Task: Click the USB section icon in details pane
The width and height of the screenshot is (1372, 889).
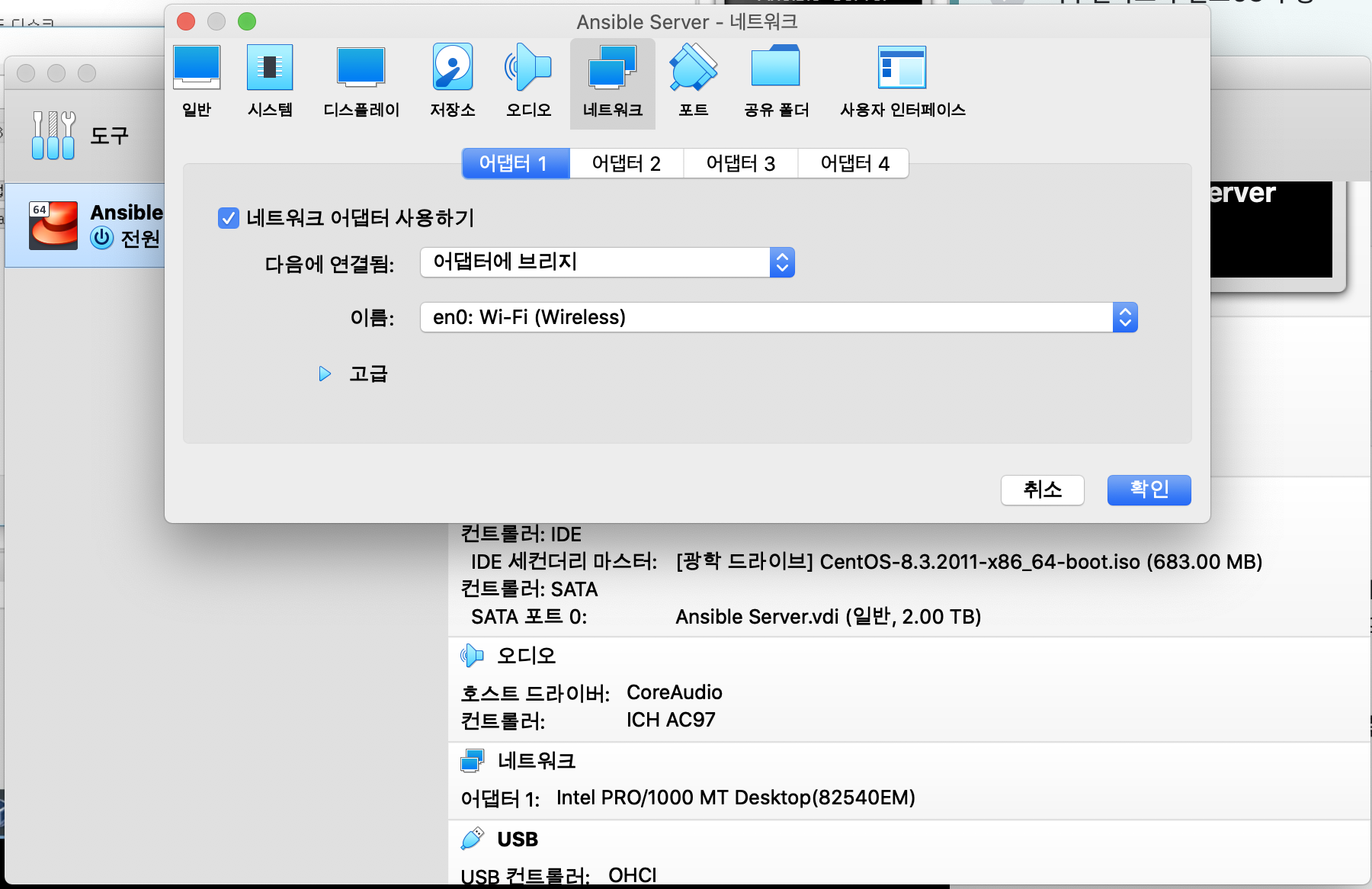Action: click(x=473, y=839)
